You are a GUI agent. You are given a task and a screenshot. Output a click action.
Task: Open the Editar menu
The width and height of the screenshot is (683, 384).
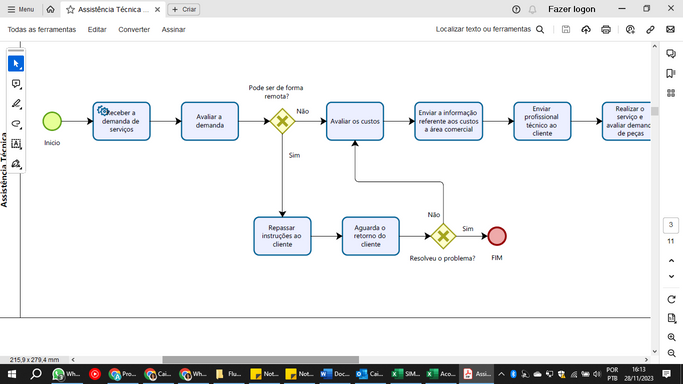pos(97,30)
